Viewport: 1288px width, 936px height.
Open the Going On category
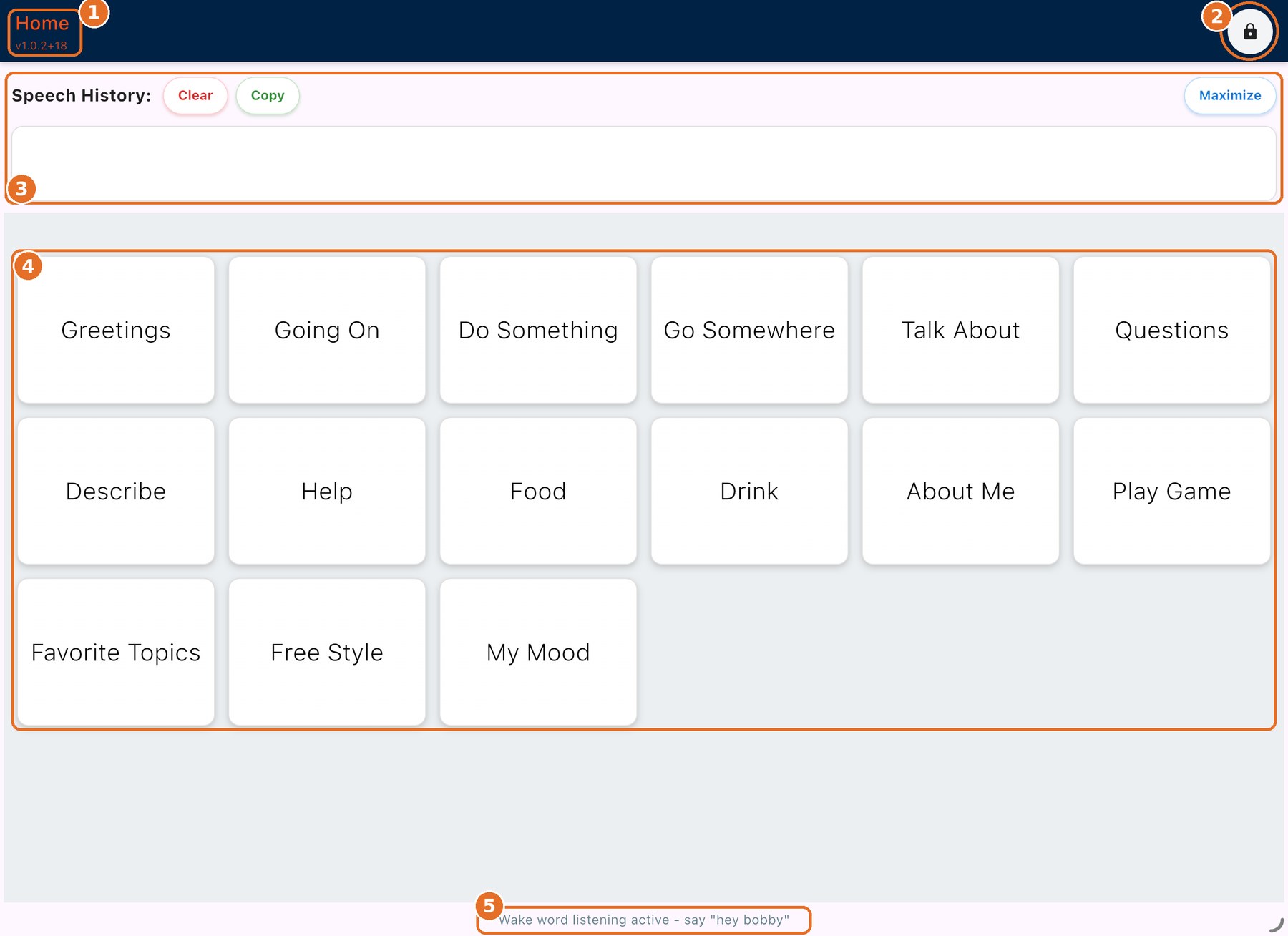pyautogui.click(x=327, y=330)
